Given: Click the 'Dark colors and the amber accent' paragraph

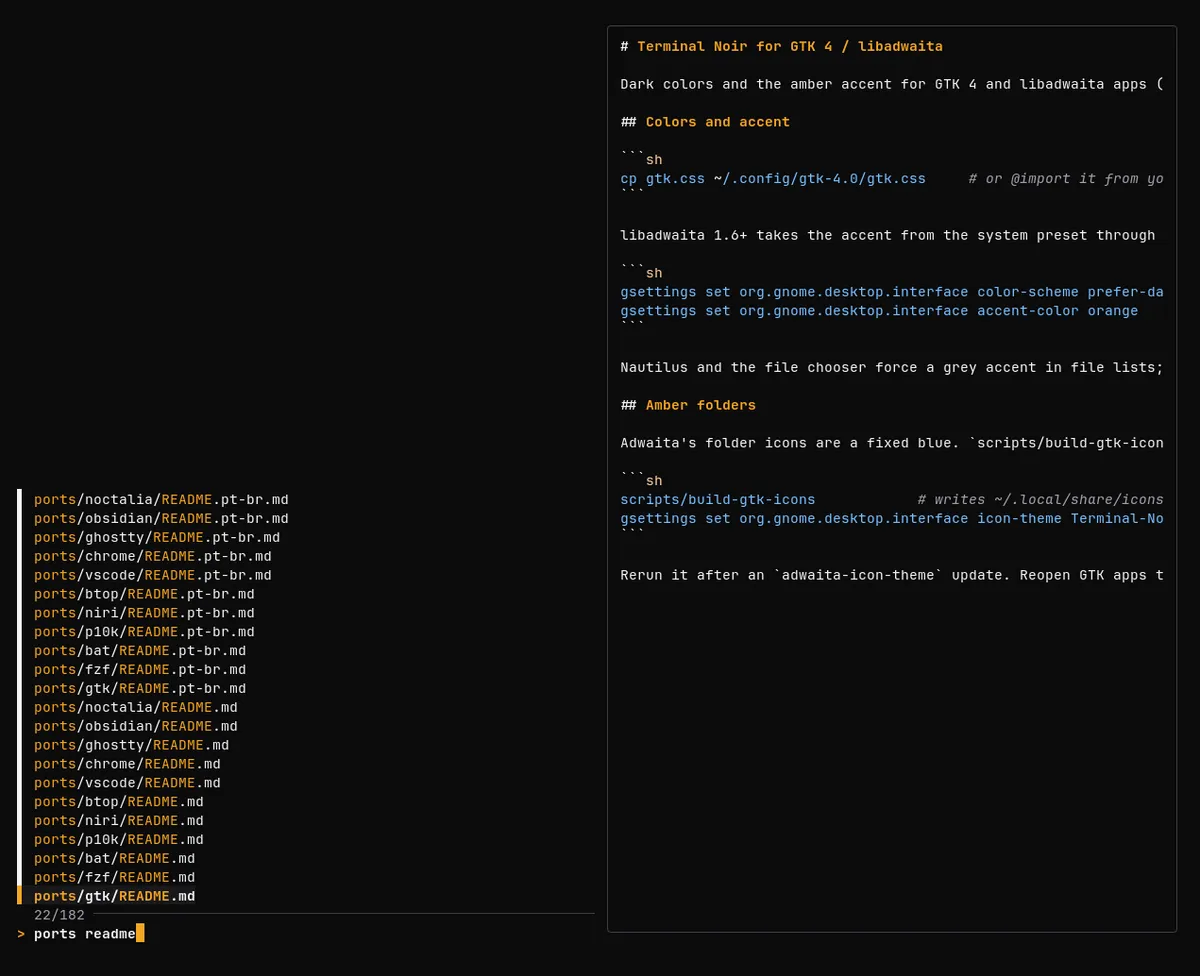Looking at the screenshot, I should coord(892,84).
